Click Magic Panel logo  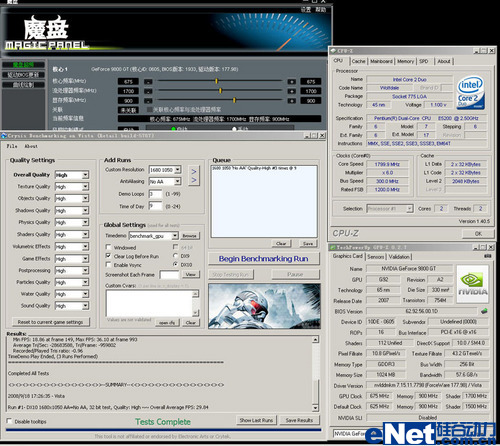47,33
